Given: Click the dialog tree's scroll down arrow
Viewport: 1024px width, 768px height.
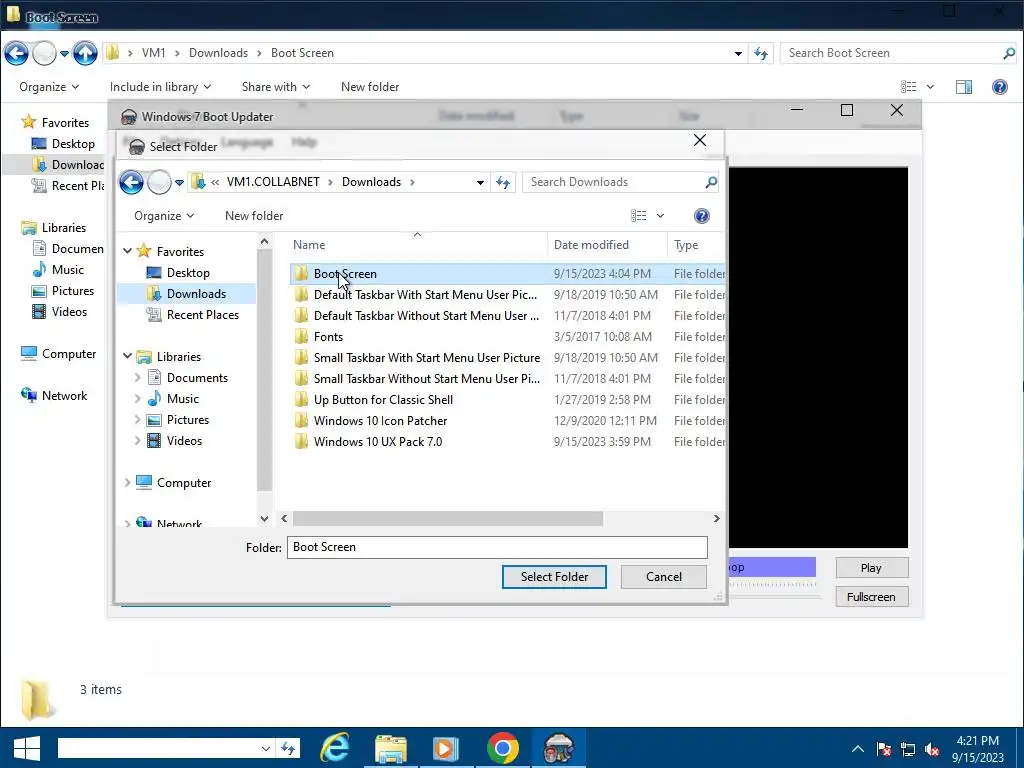Looking at the screenshot, I should pos(264,519).
